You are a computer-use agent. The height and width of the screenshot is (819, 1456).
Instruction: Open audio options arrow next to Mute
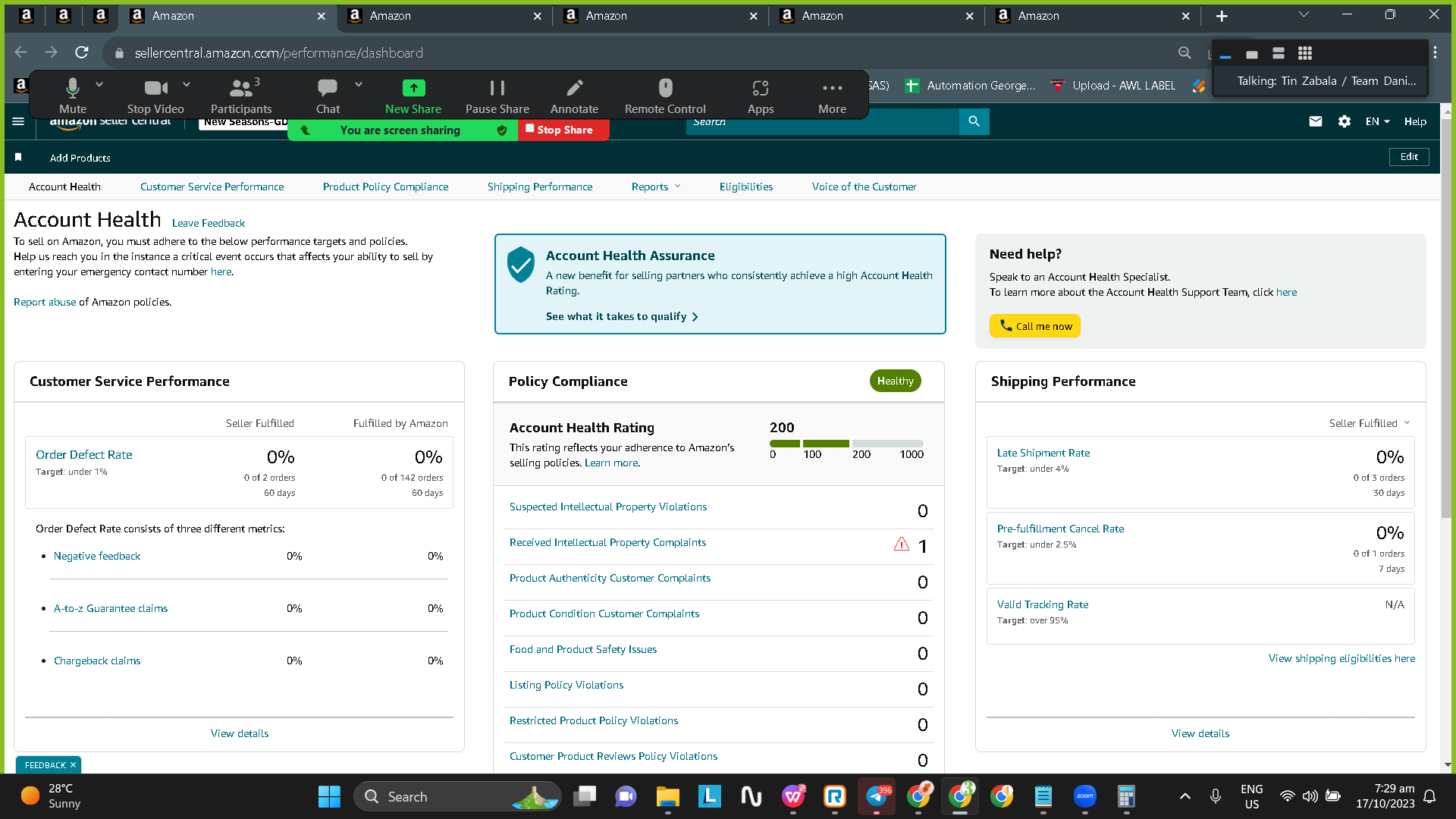(99, 85)
